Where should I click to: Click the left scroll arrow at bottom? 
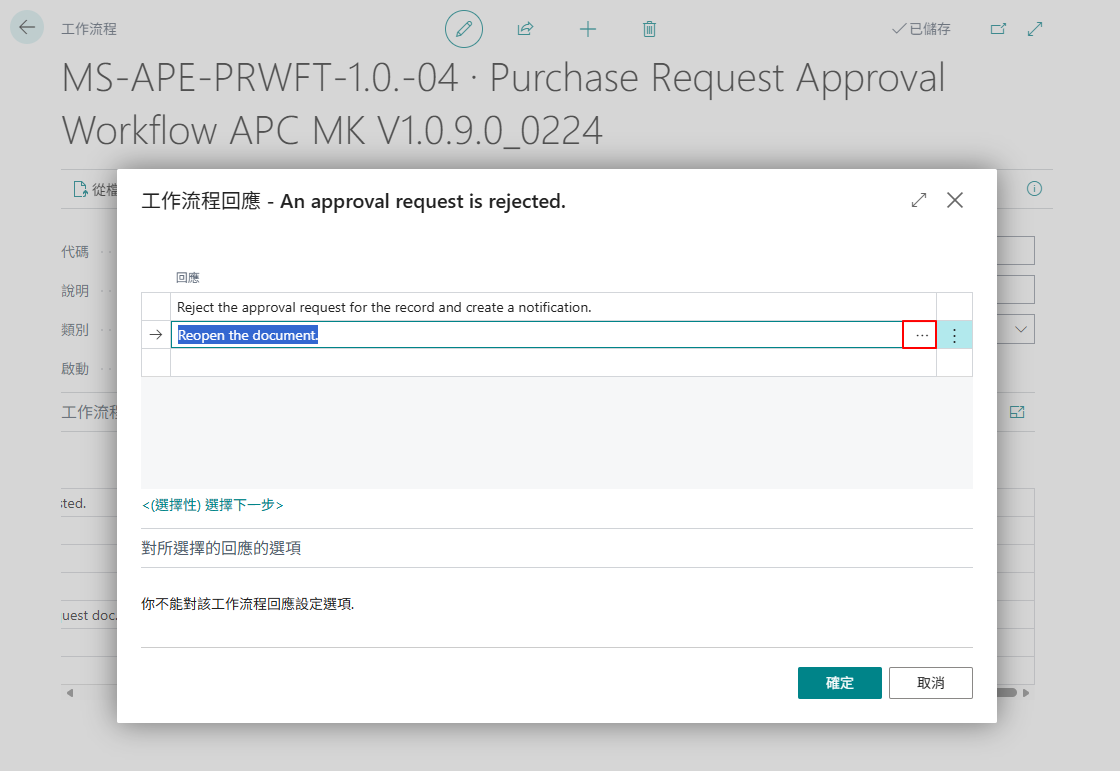click(69, 692)
